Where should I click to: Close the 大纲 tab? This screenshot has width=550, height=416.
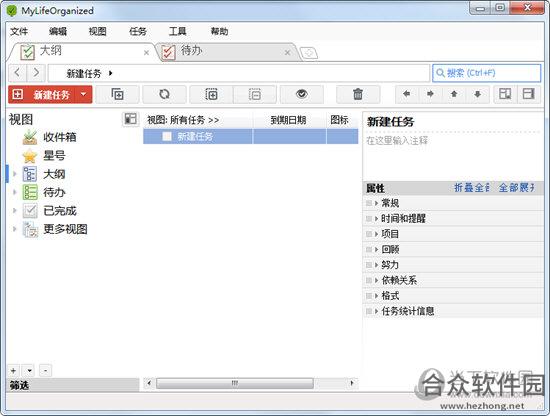[x=146, y=53]
